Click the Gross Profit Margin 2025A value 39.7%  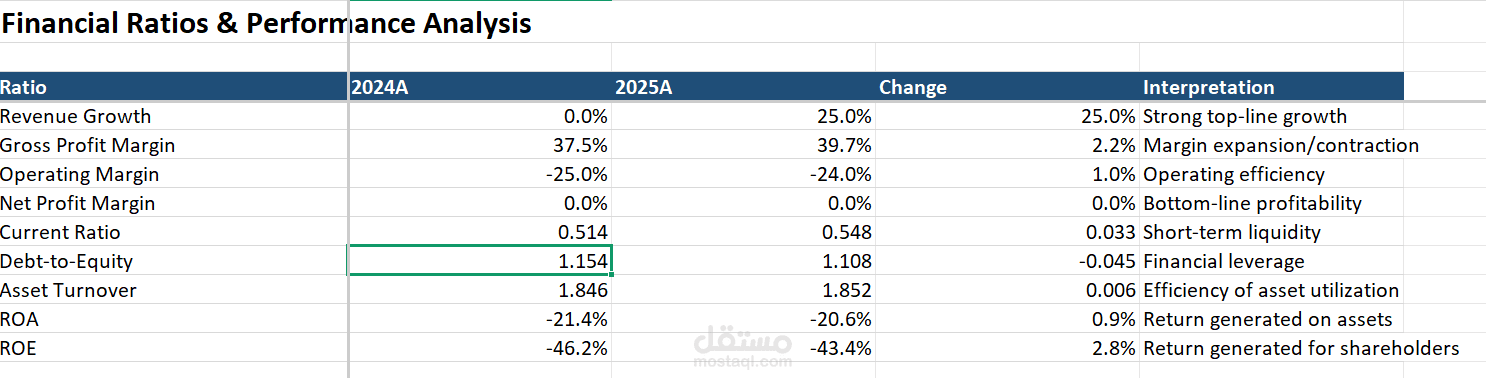pyautogui.click(x=744, y=145)
